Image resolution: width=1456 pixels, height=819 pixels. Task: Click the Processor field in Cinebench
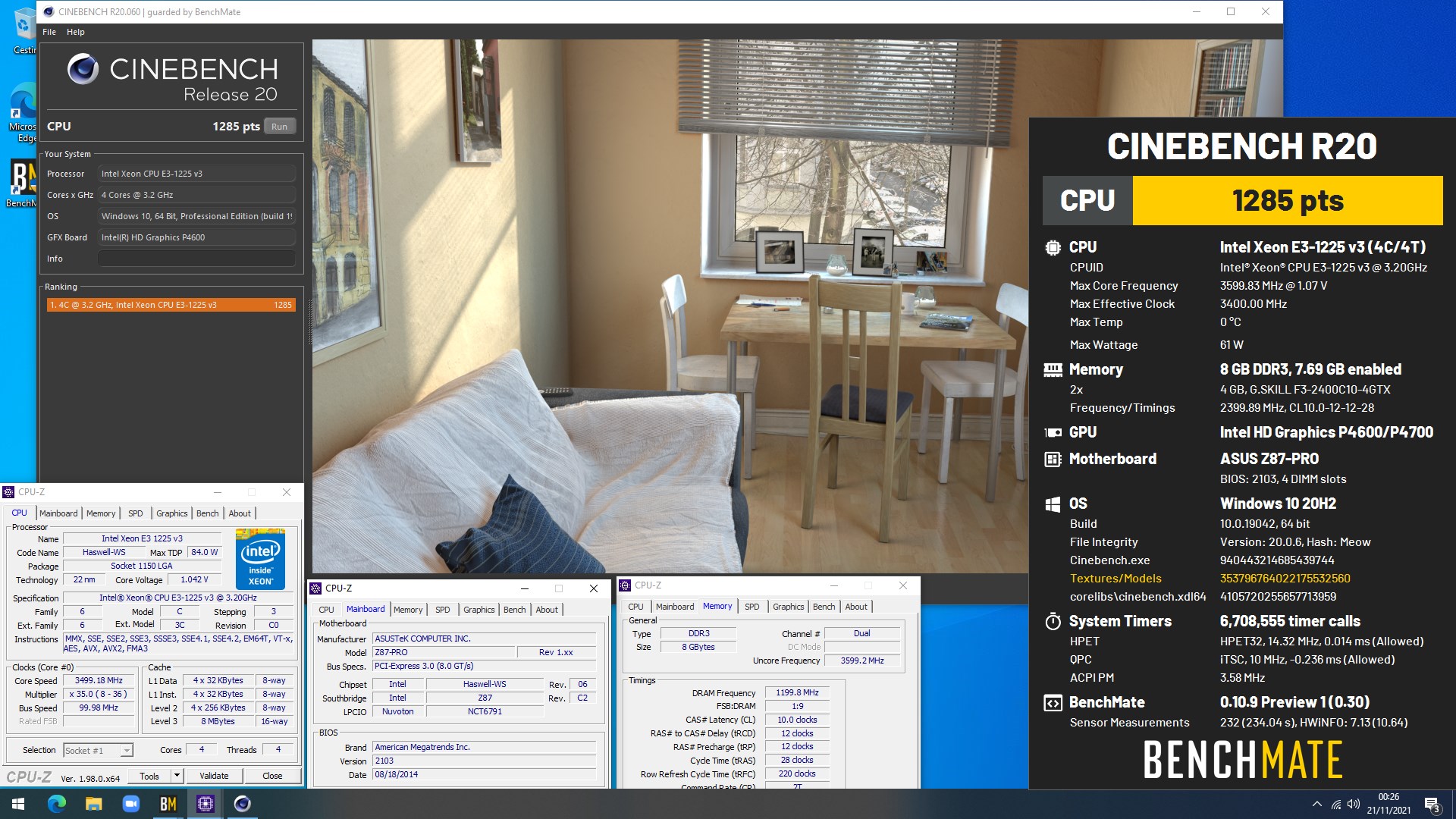coord(196,174)
